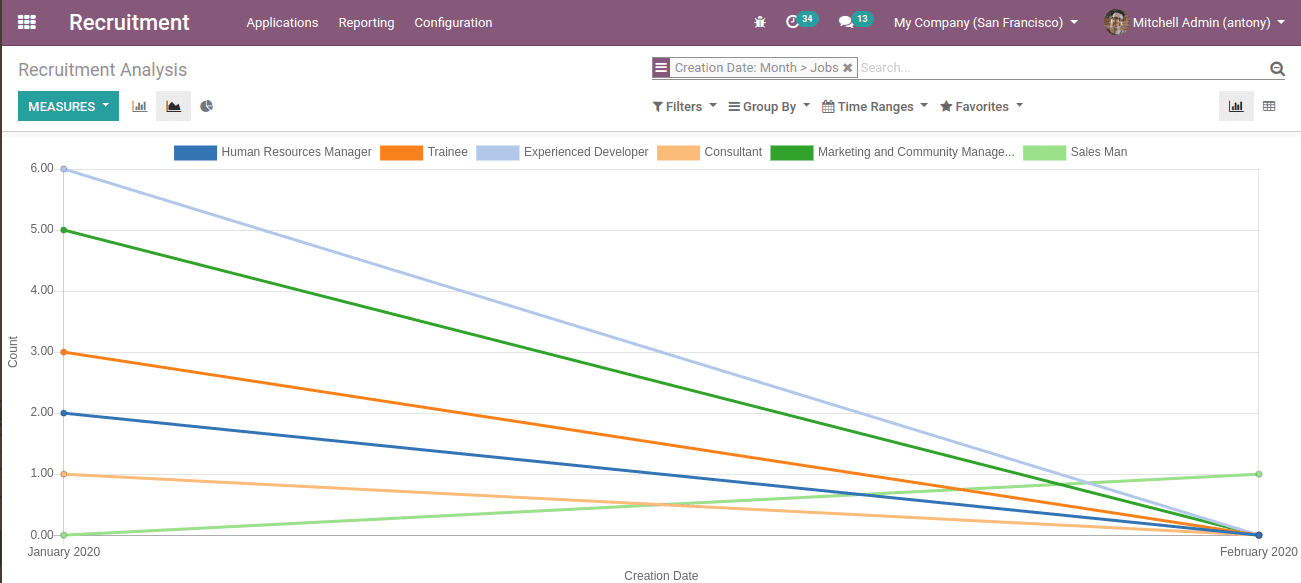Open Mitchell Admin user menu
The image size is (1301, 583).
tap(1195, 22)
